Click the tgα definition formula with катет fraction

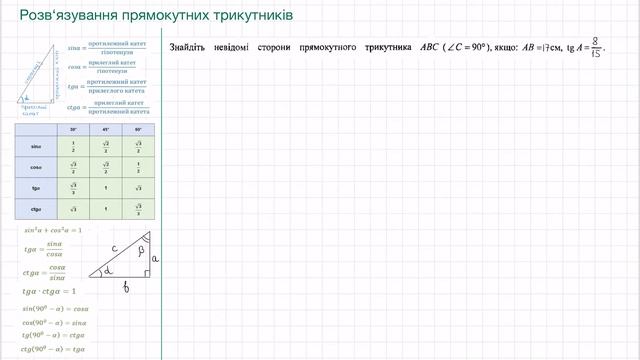pos(107,86)
